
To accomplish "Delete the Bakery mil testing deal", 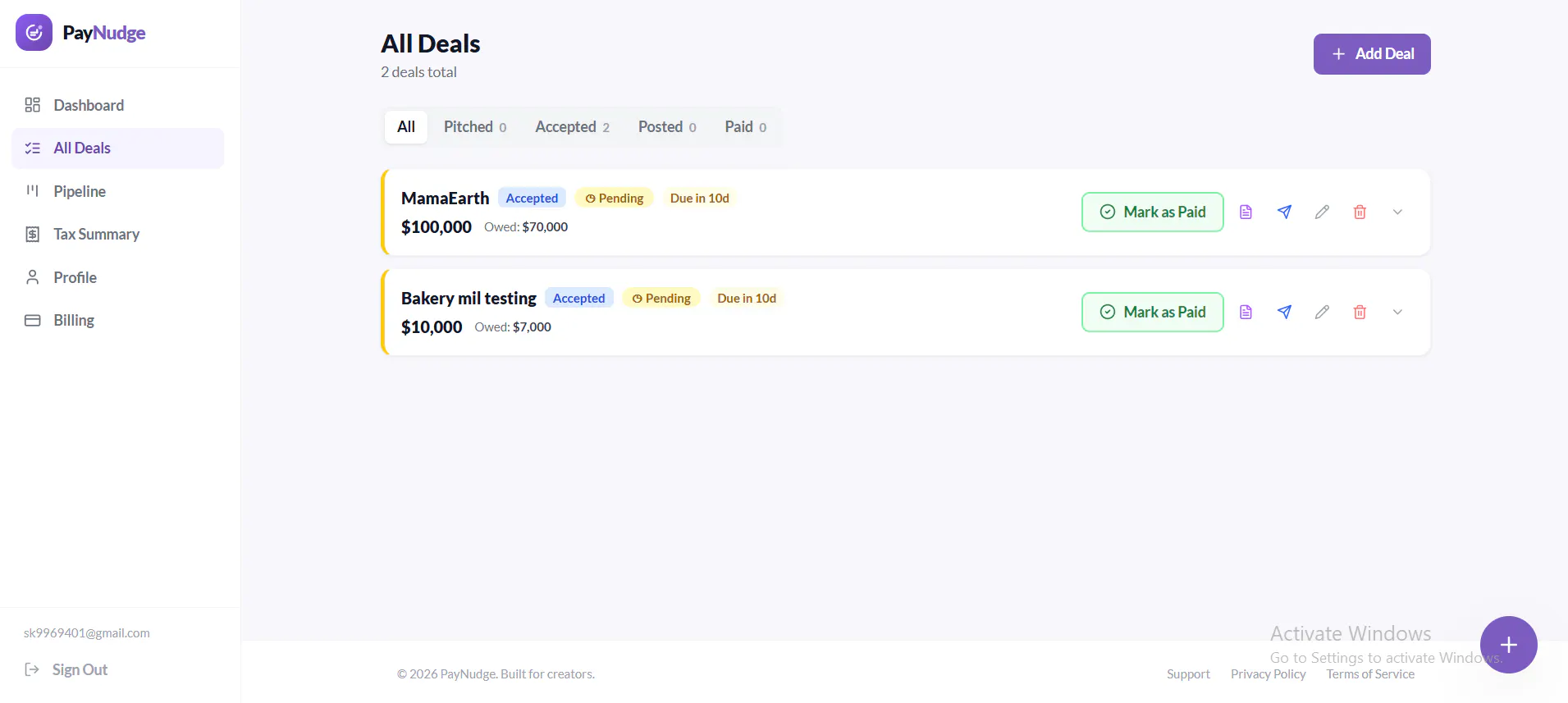I will [1360, 312].
